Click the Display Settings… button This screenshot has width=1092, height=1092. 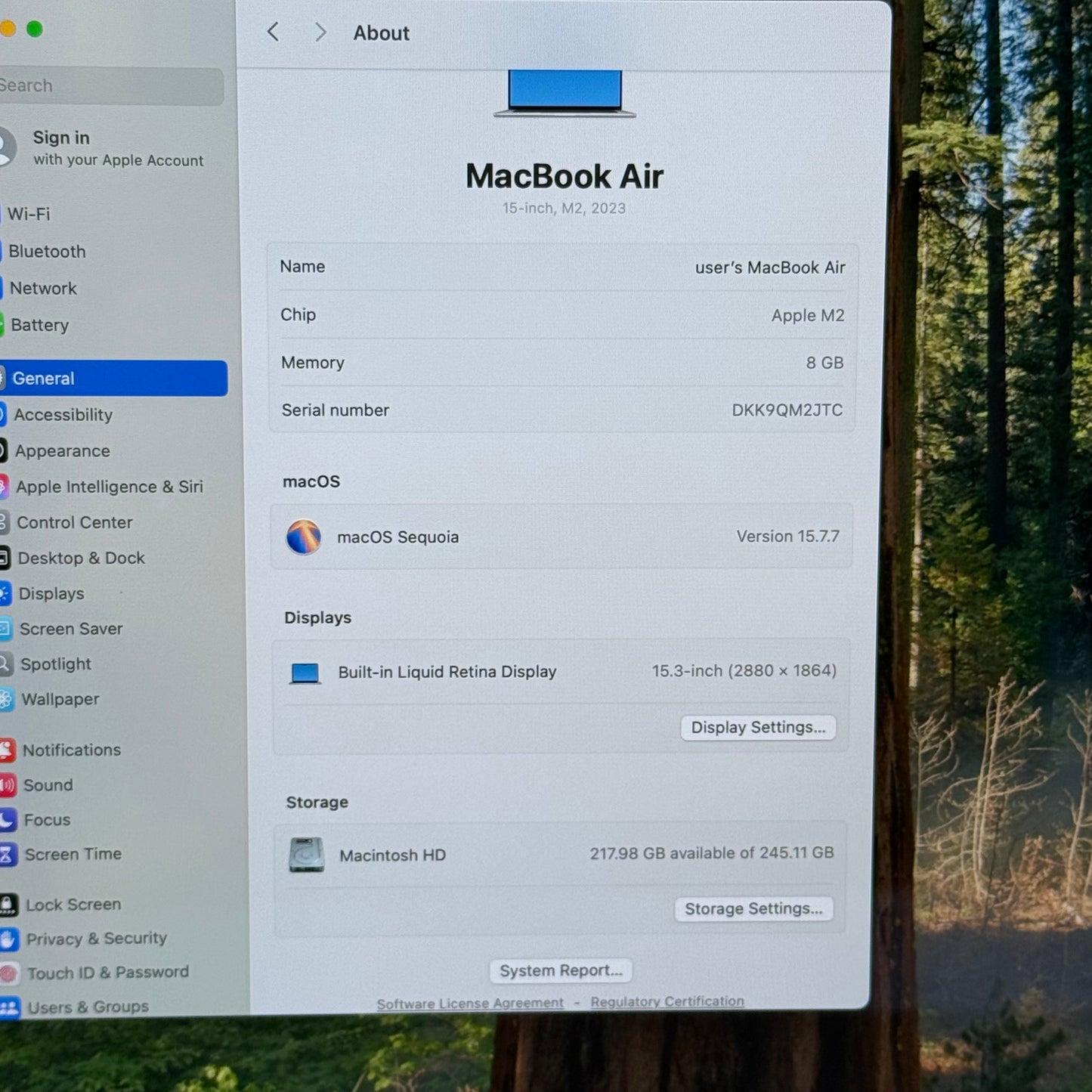pos(758,728)
